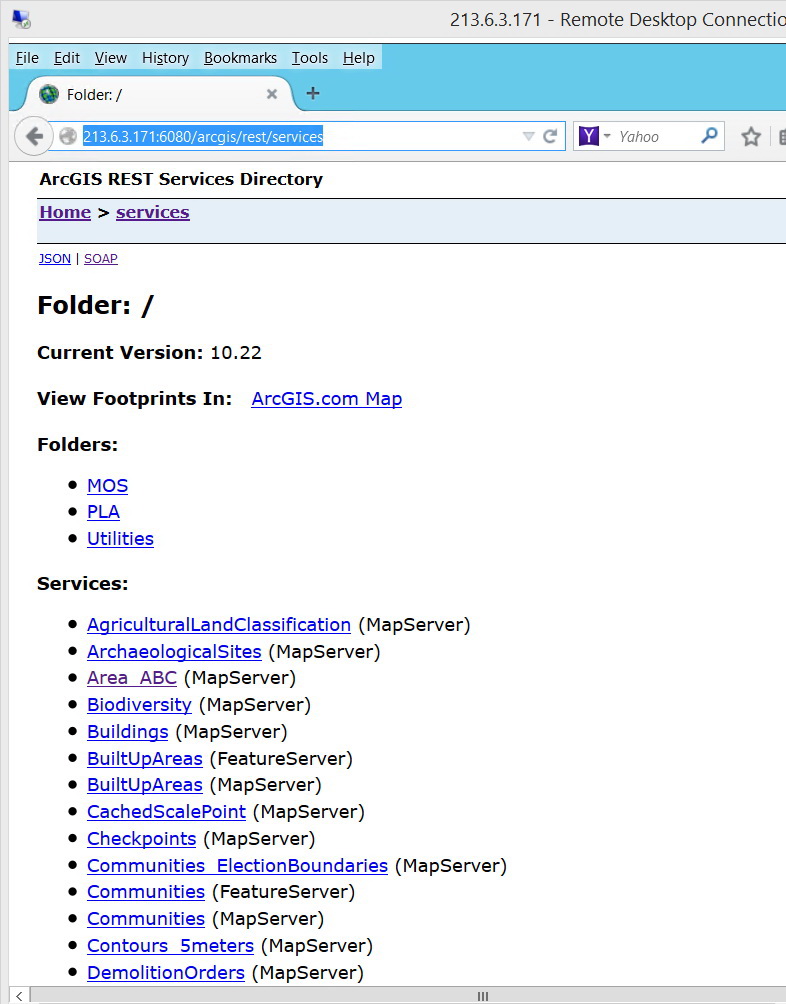Select the Folder: / browser tab
The width and height of the screenshot is (786, 1004).
tap(159, 94)
